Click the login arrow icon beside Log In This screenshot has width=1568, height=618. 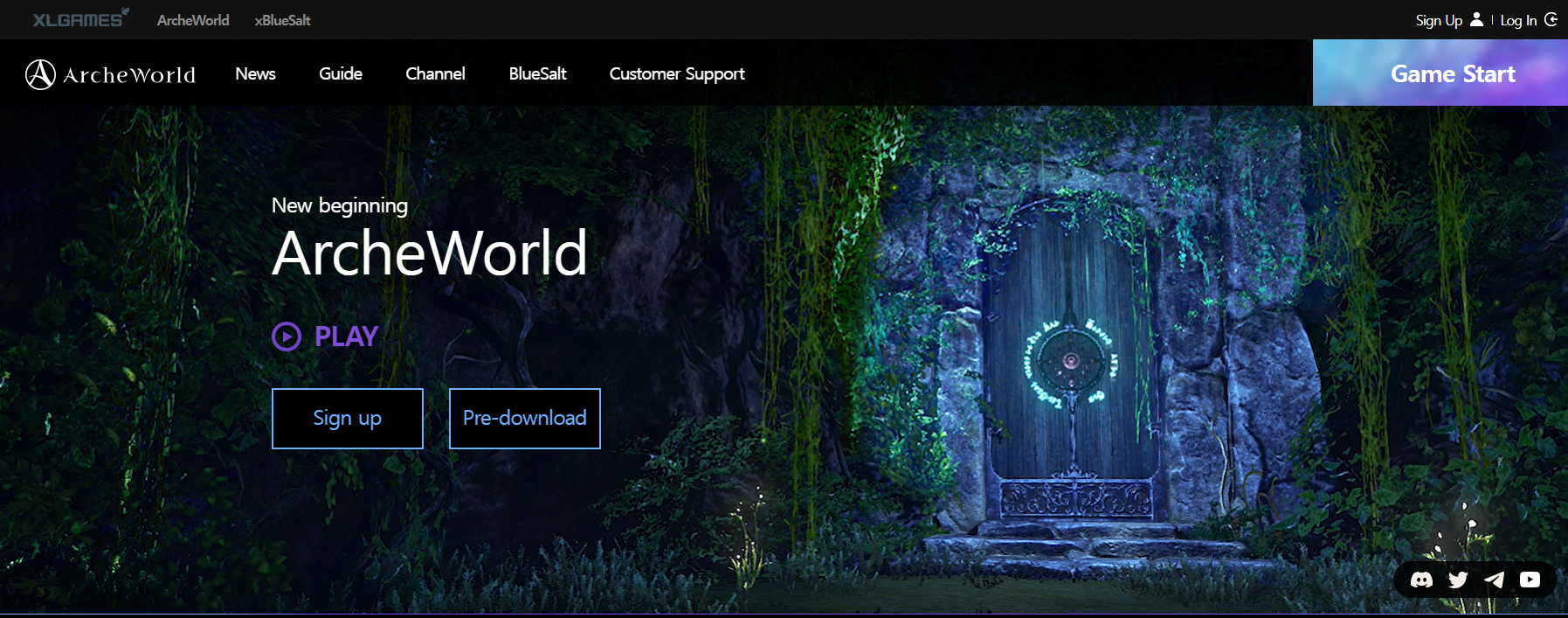(1551, 19)
